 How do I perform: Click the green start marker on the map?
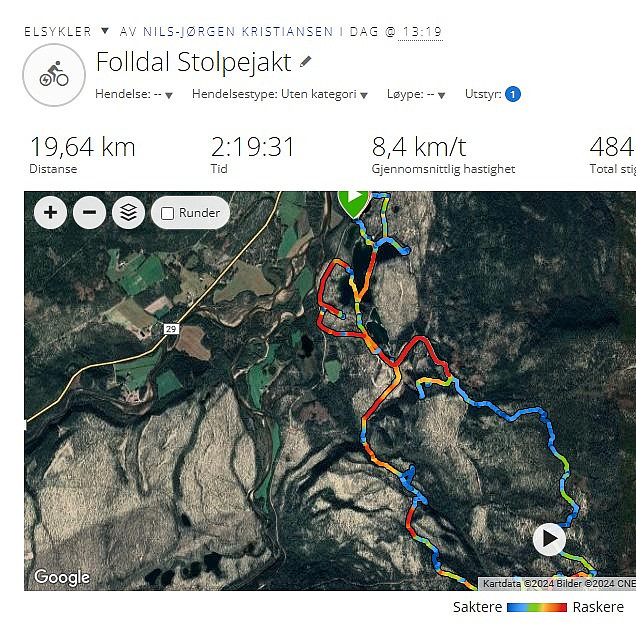[x=354, y=203]
